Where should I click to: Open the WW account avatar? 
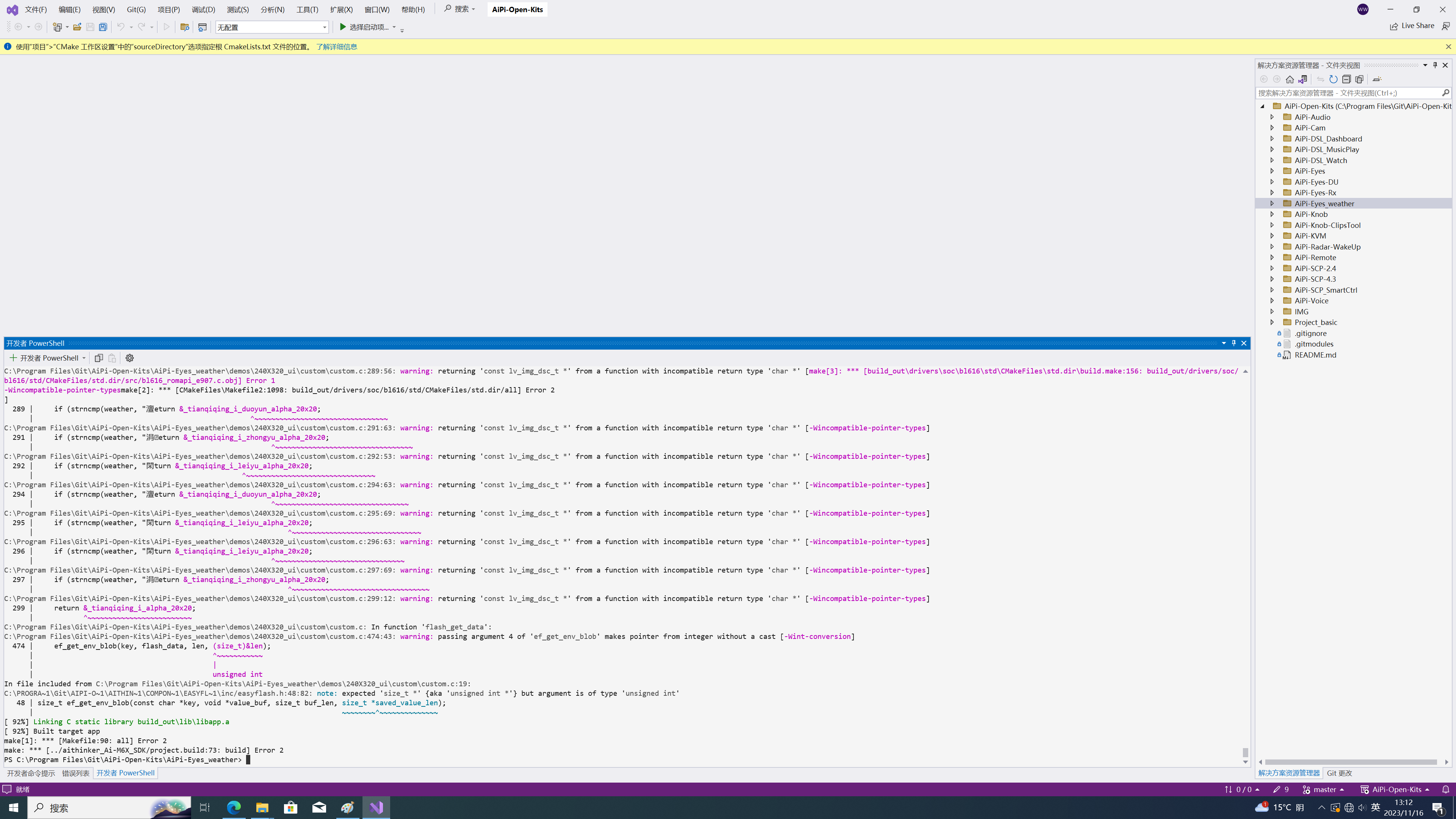coord(1363,9)
